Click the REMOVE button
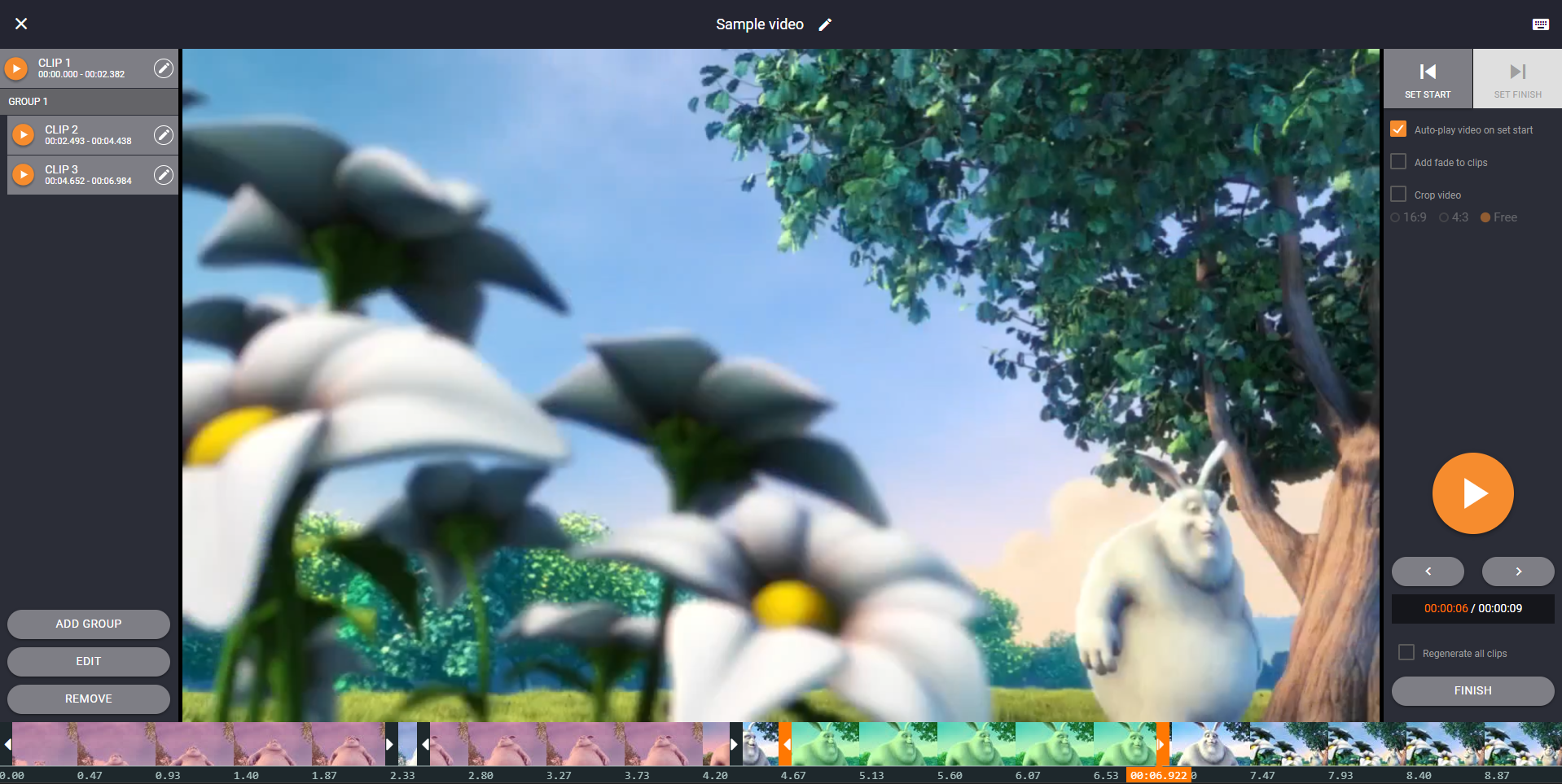Viewport: 1562px width, 784px height. 89,699
